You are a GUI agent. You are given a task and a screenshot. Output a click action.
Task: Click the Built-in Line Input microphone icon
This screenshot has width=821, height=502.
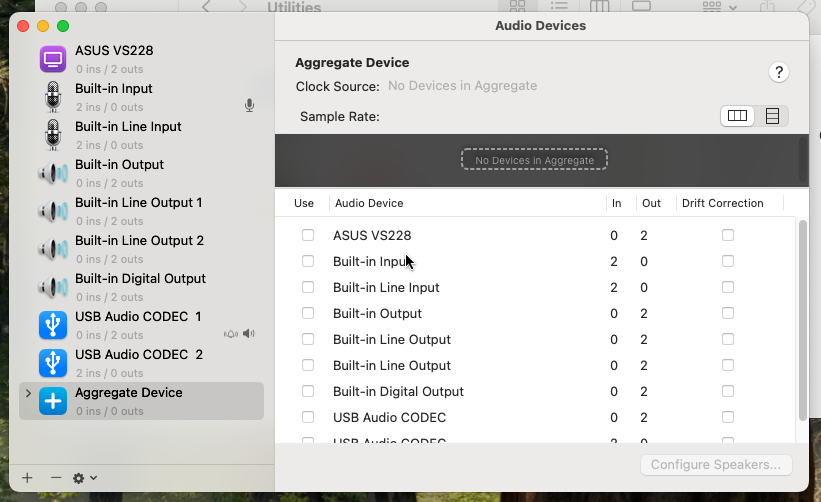(53, 135)
